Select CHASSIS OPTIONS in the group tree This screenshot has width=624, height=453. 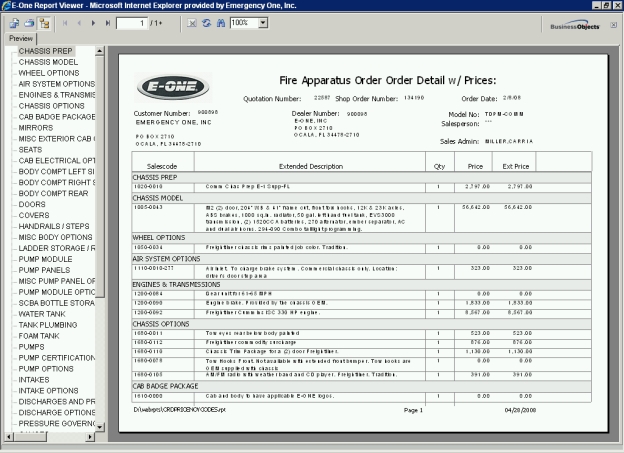pyautogui.click(x=51, y=106)
